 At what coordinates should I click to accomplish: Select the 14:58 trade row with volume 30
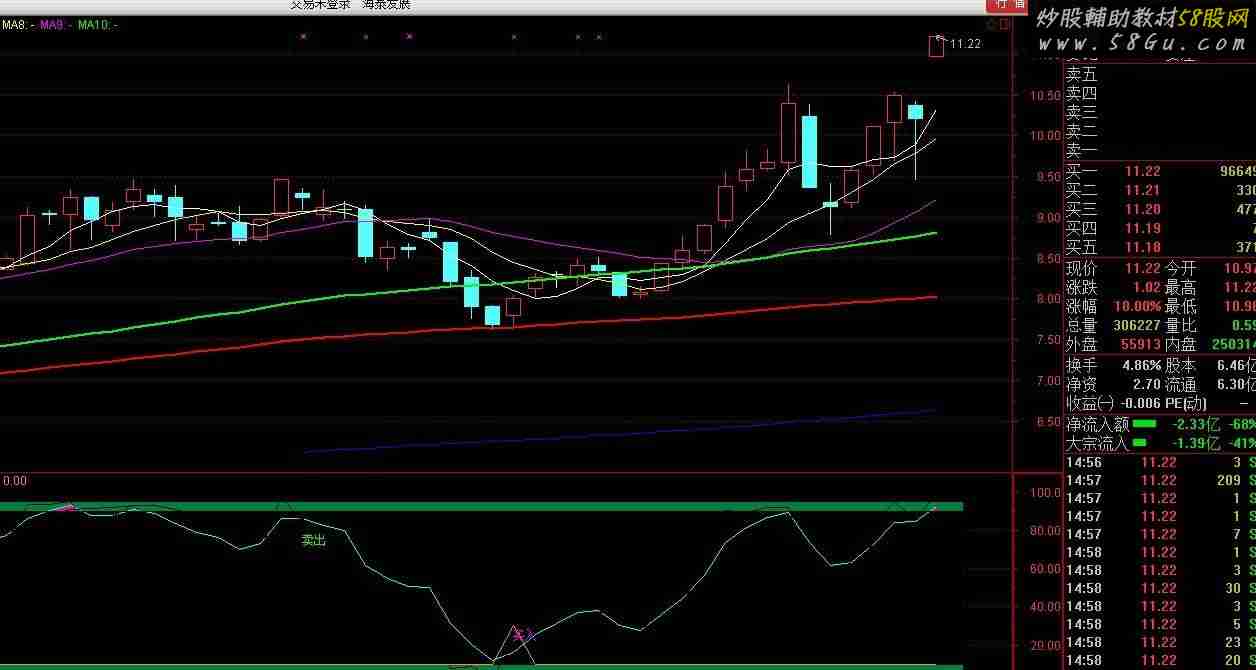pyautogui.click(x=1159, y=588)
